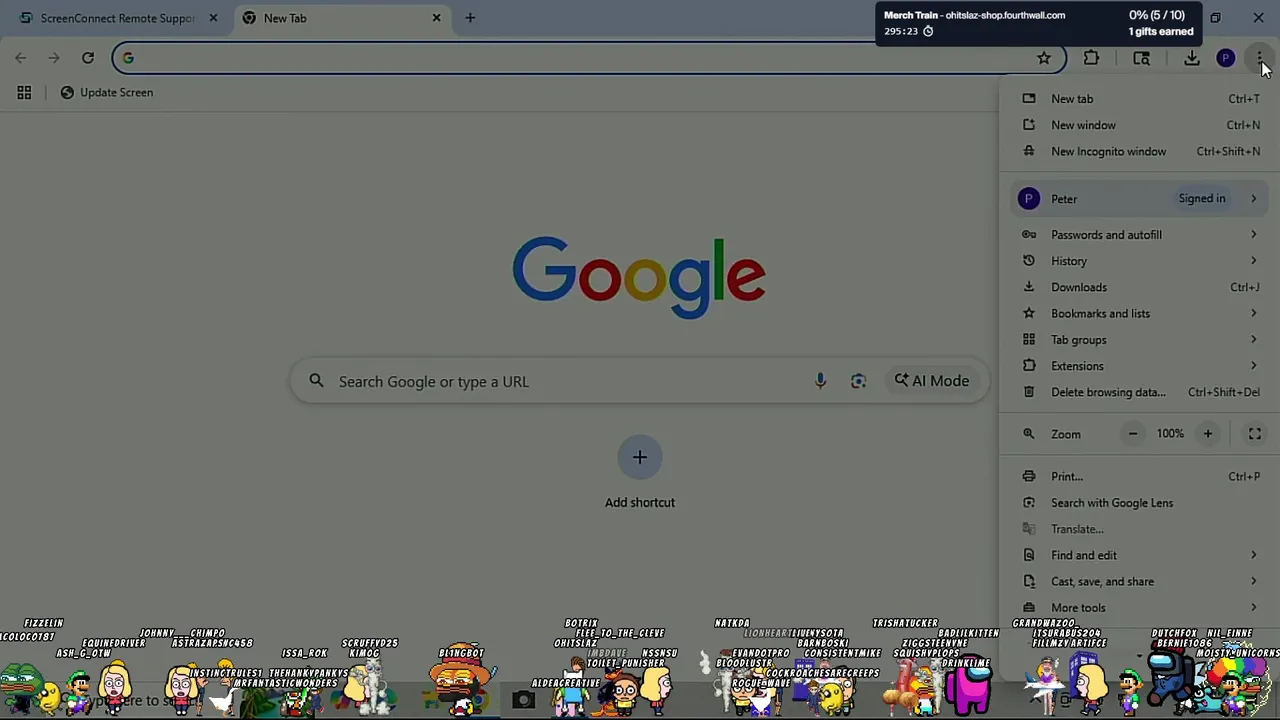This screenshot has width=1280, height=720.
Task: Click the Zoom out minus button
Action: pyautogui.click(x=1133, y=434)
